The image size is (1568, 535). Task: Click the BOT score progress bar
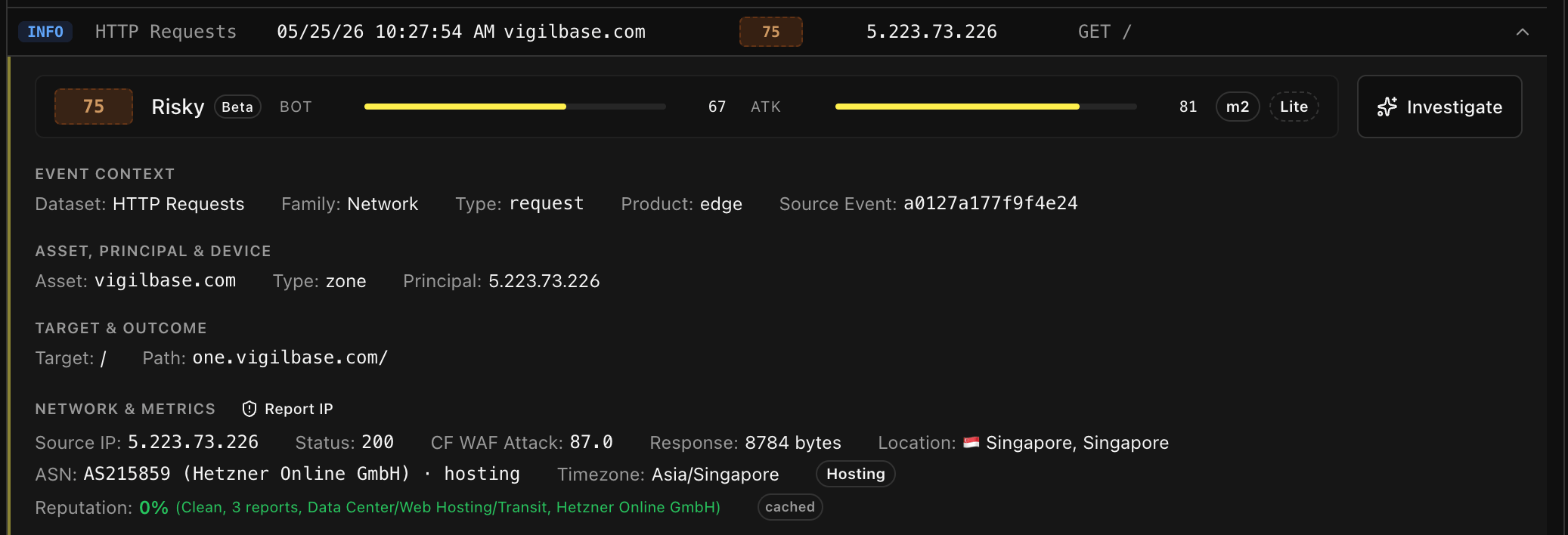click(515, 107)
